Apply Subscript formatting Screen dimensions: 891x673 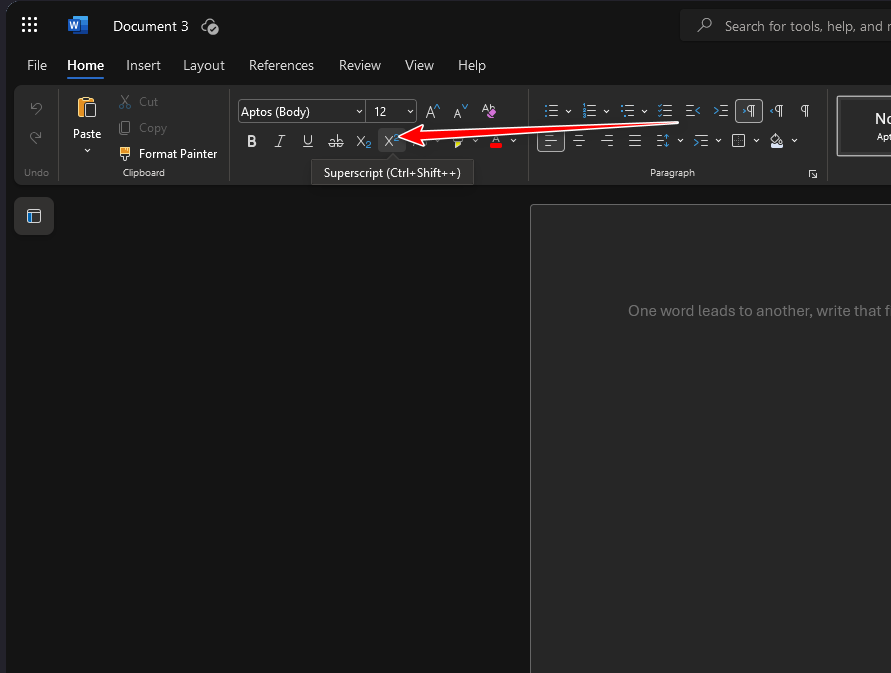point(364,141)
